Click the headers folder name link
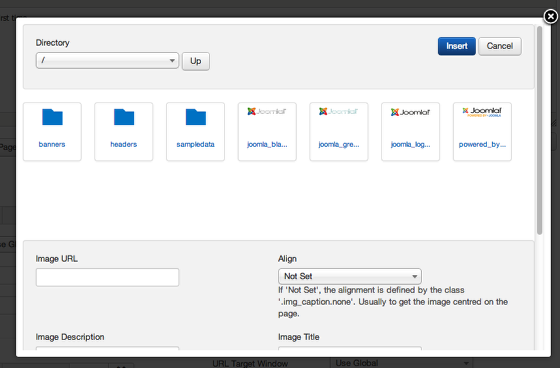The width and height of the screenshot is (560, 368). (124, 144)
